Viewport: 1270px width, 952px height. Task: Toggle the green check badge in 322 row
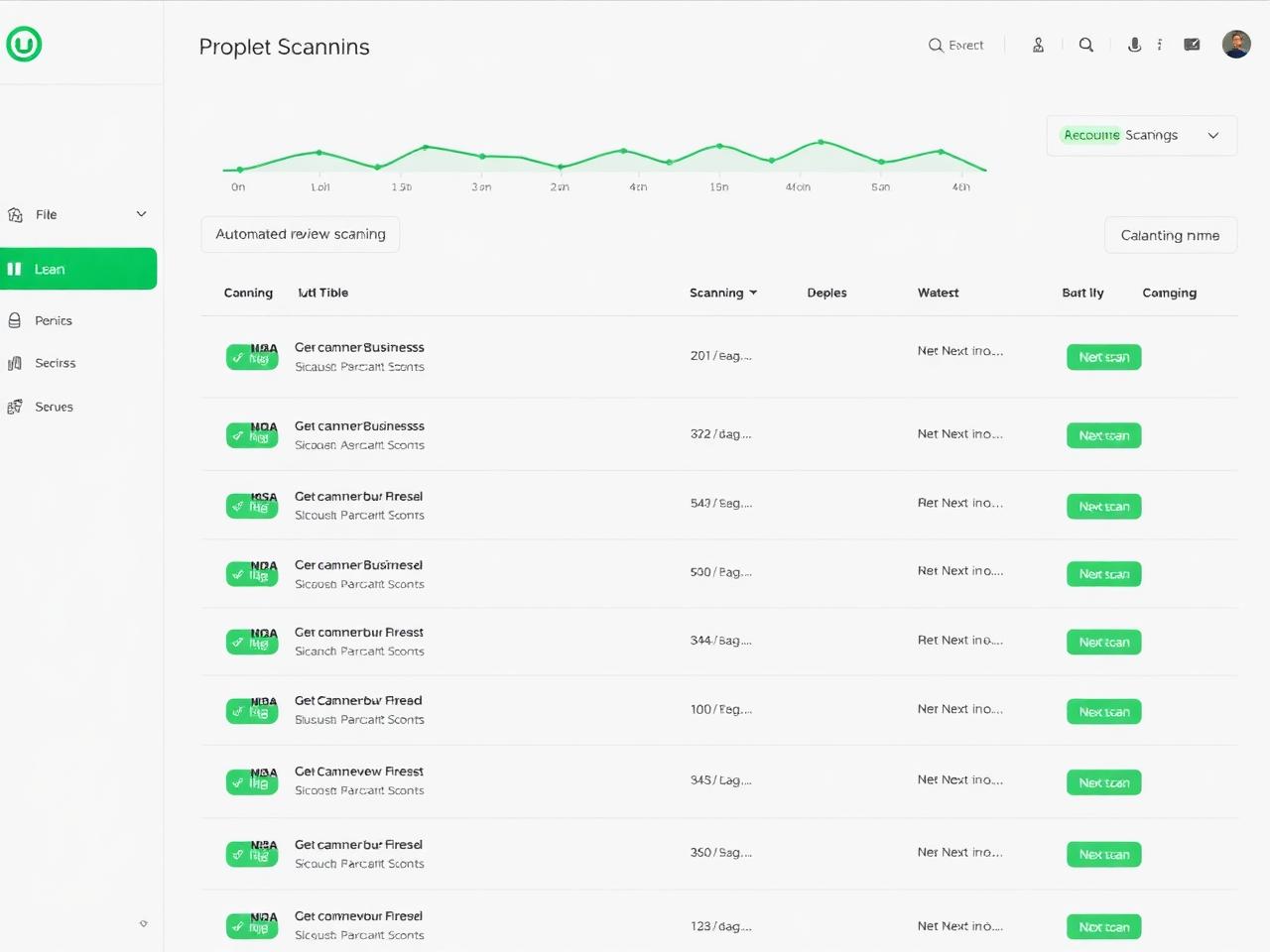[252, 434]
